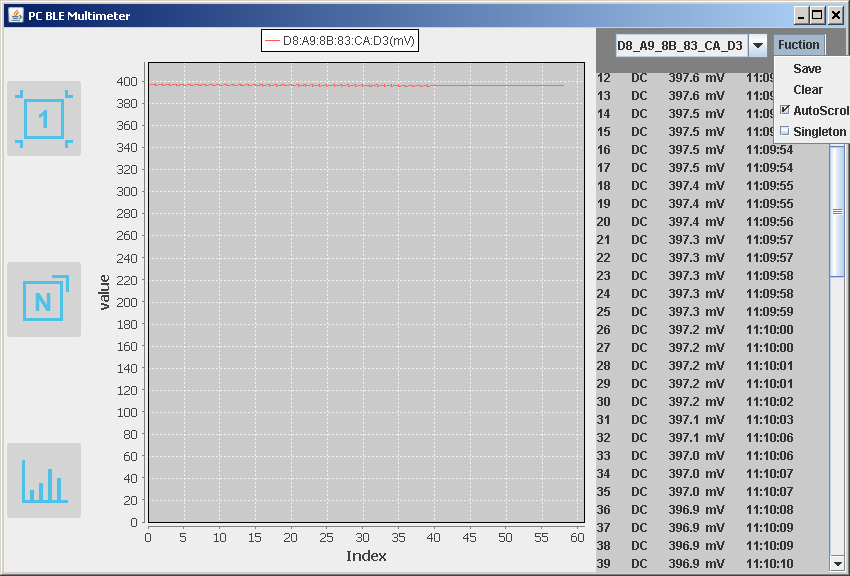Select the multi-device N mode icon
The height and width of the screenshot is (576, 850).
tap(43, 299)
